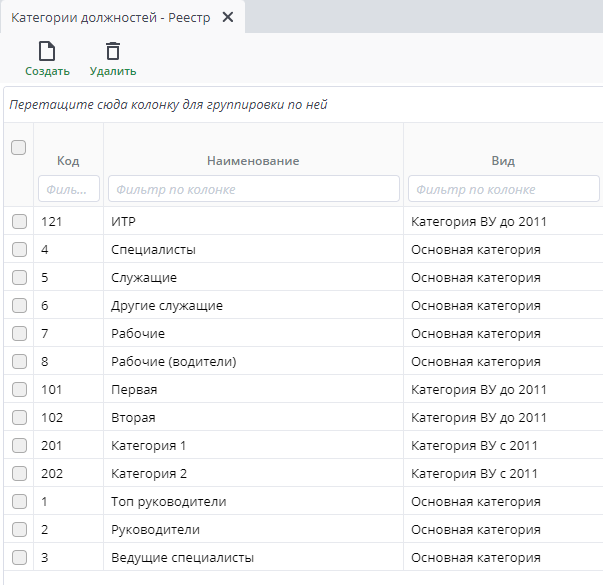Open the Категории должностей - Реестр tab
603x585 pixels.
tap(111, 17)
